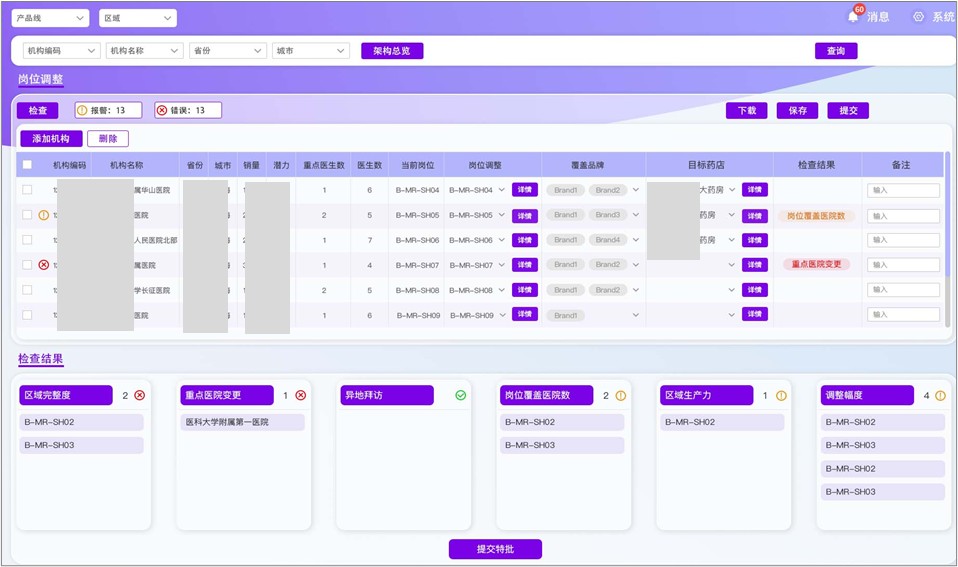Select 医科大学附属第一医院 result item

[243, 422]
